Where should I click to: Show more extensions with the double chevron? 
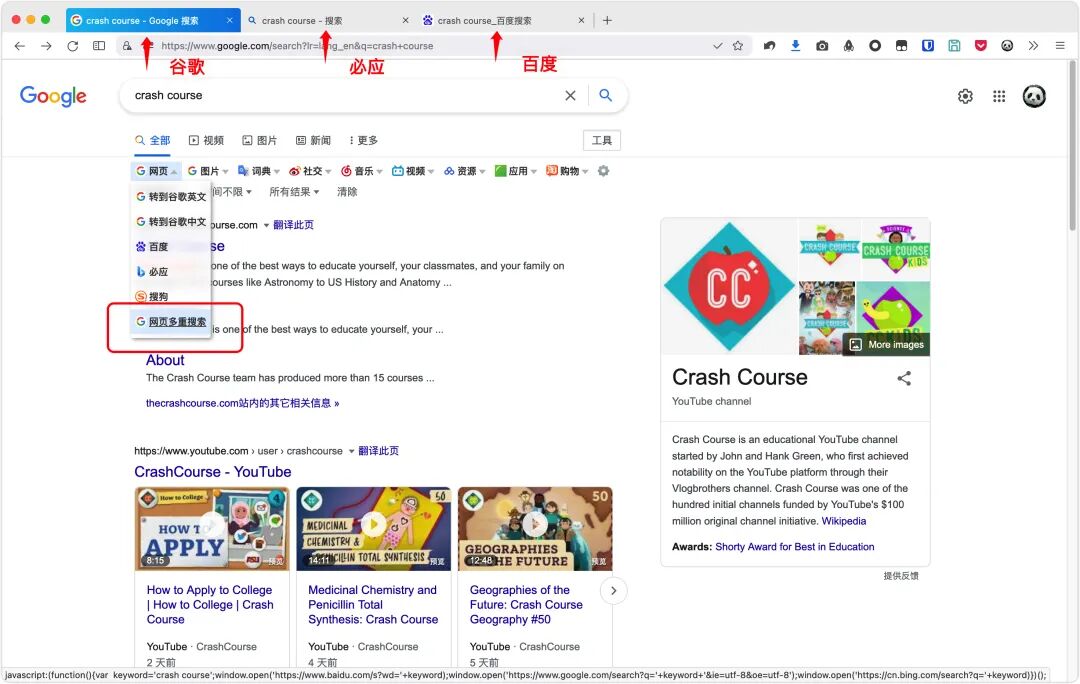tap(1033, 46)
